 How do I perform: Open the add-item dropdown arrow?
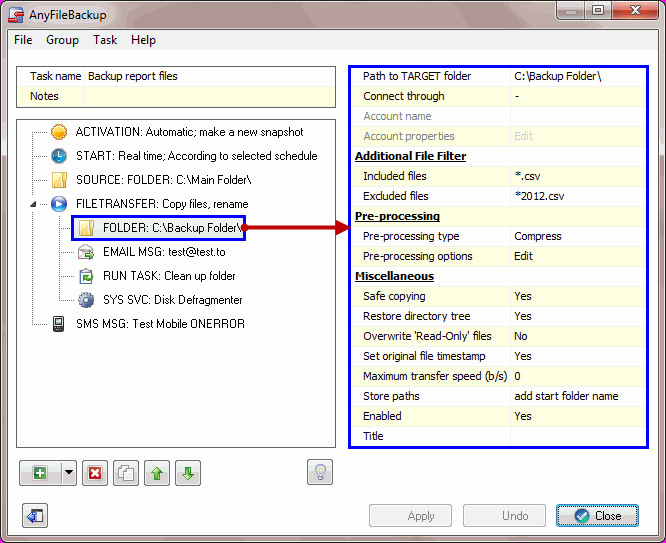[69, 473]
